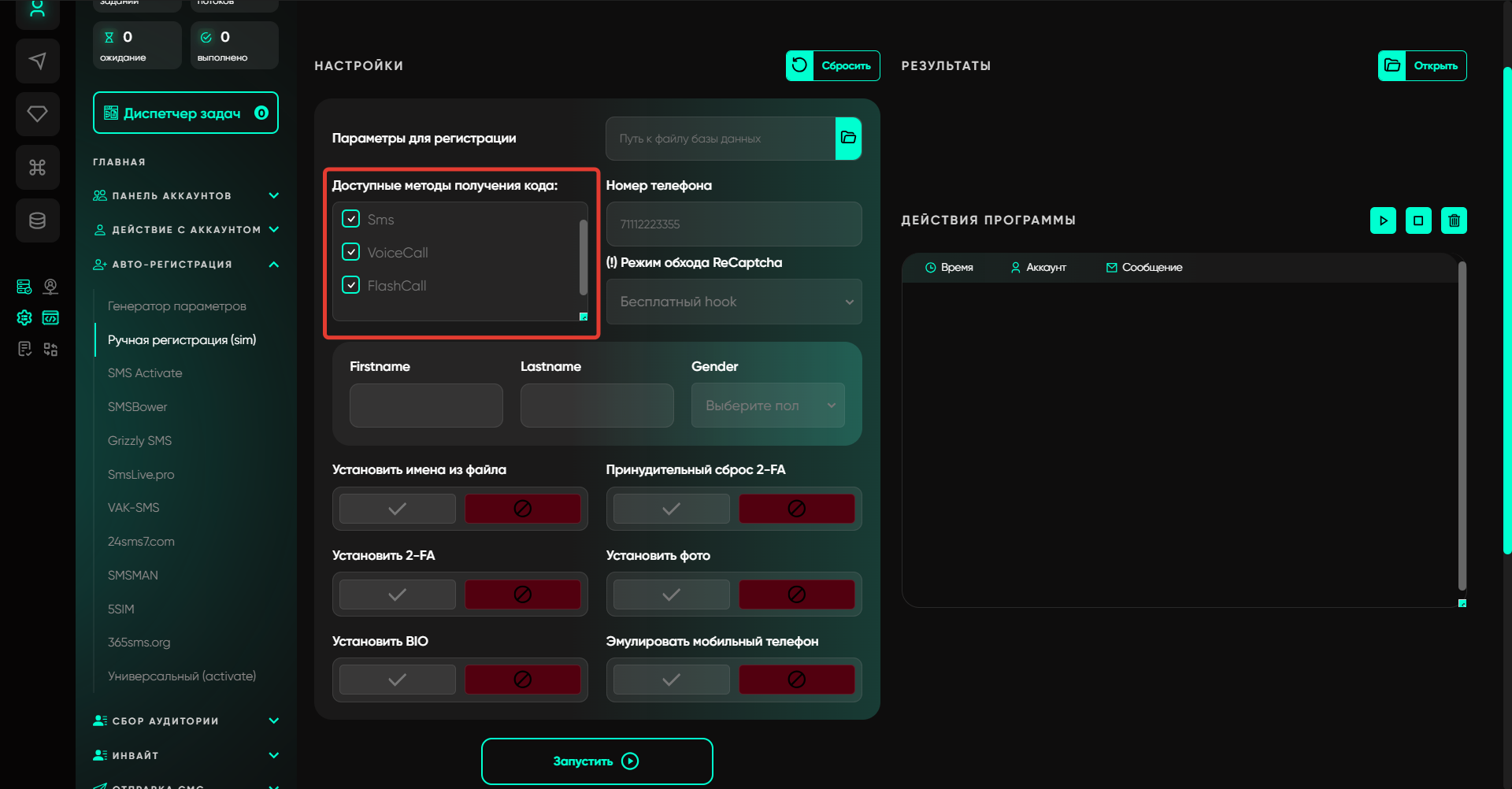Image resolution: width=1512 pixels, height=789 pixels.
Task: Uncheck the Sms checkbox
Action: 351,219
